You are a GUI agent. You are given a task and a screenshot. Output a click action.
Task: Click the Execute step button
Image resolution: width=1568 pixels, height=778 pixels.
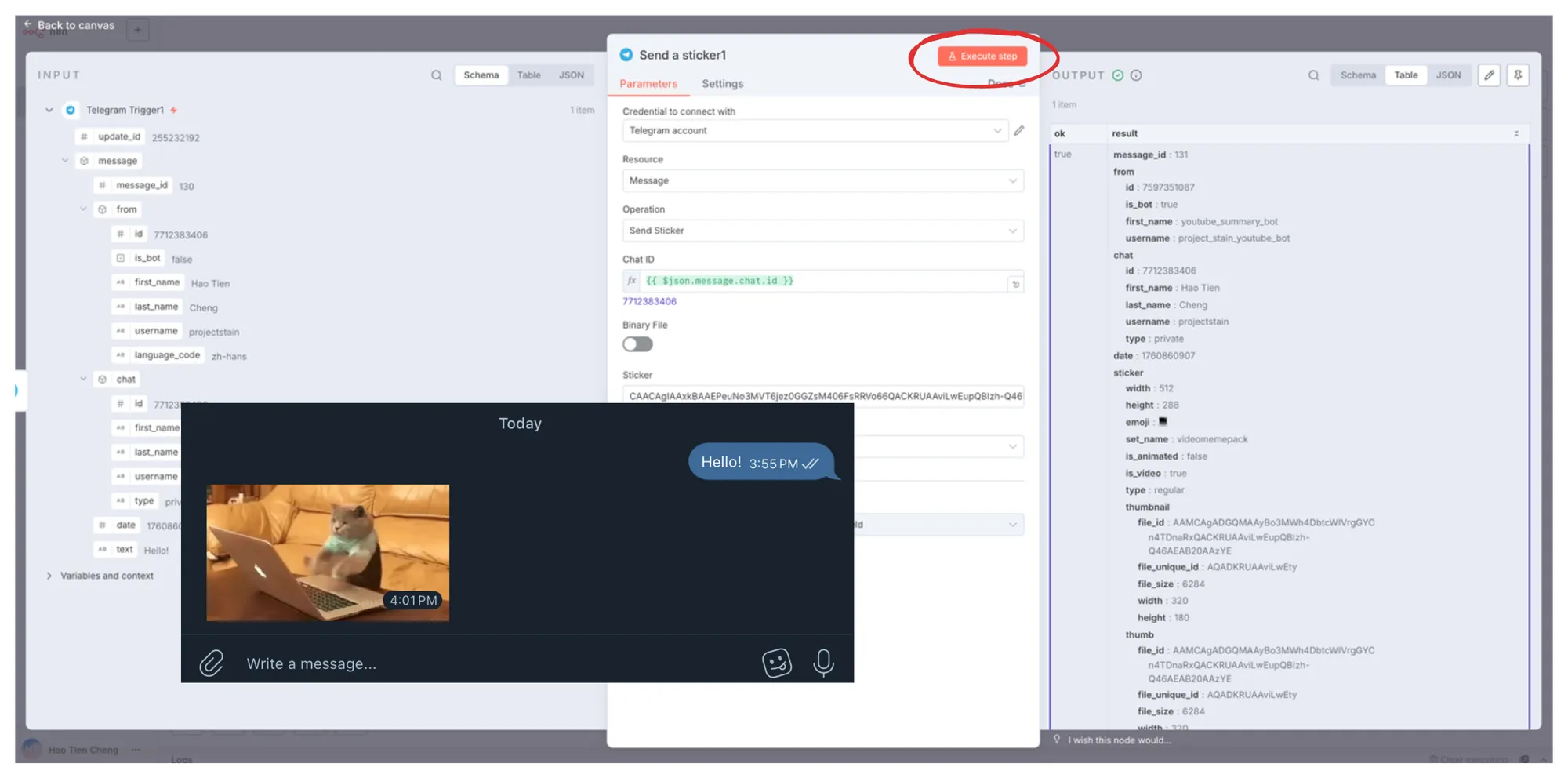982,56
